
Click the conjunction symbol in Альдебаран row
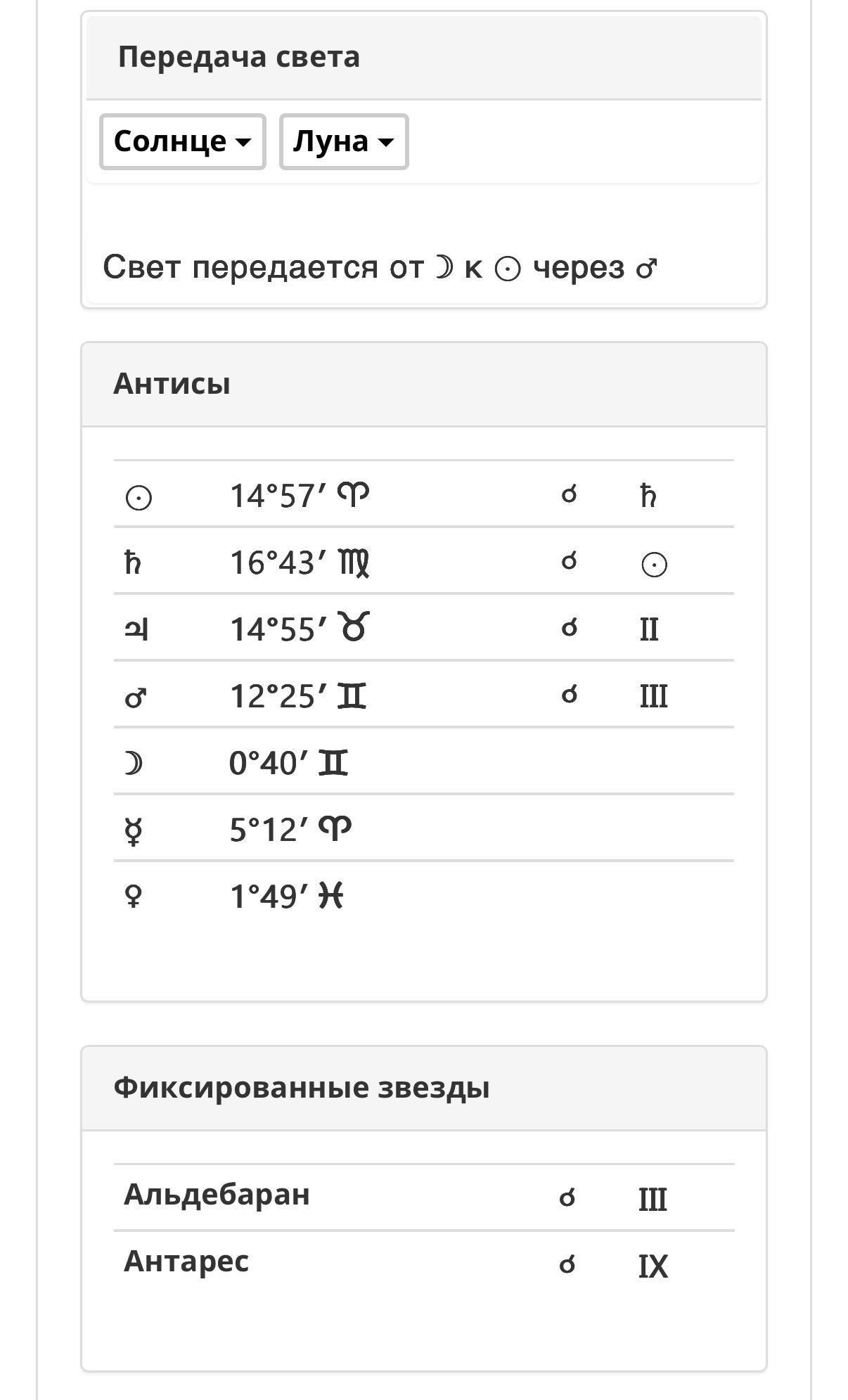point(567,1197)
